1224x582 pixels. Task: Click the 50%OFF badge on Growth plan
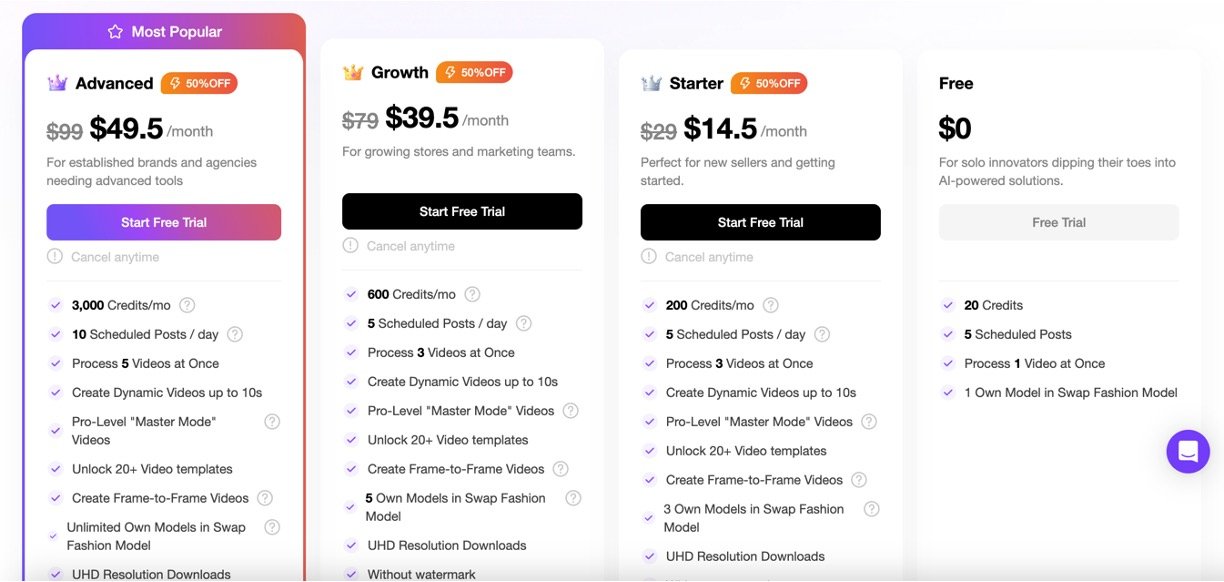click(x=474, y=72)
